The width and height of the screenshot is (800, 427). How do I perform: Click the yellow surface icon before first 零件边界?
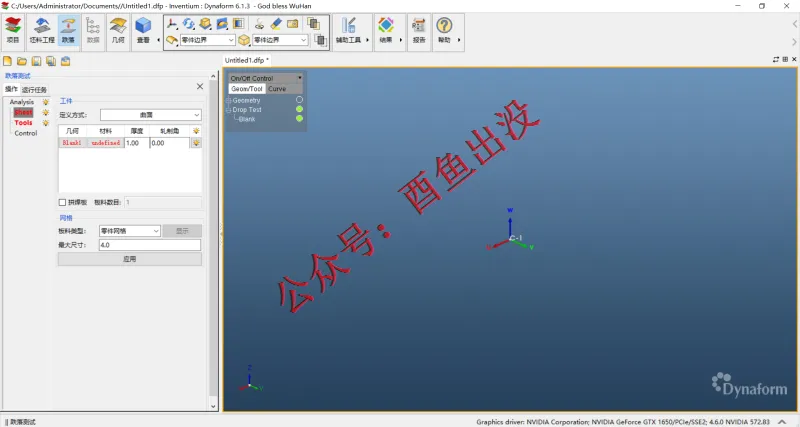click(172, 40)
